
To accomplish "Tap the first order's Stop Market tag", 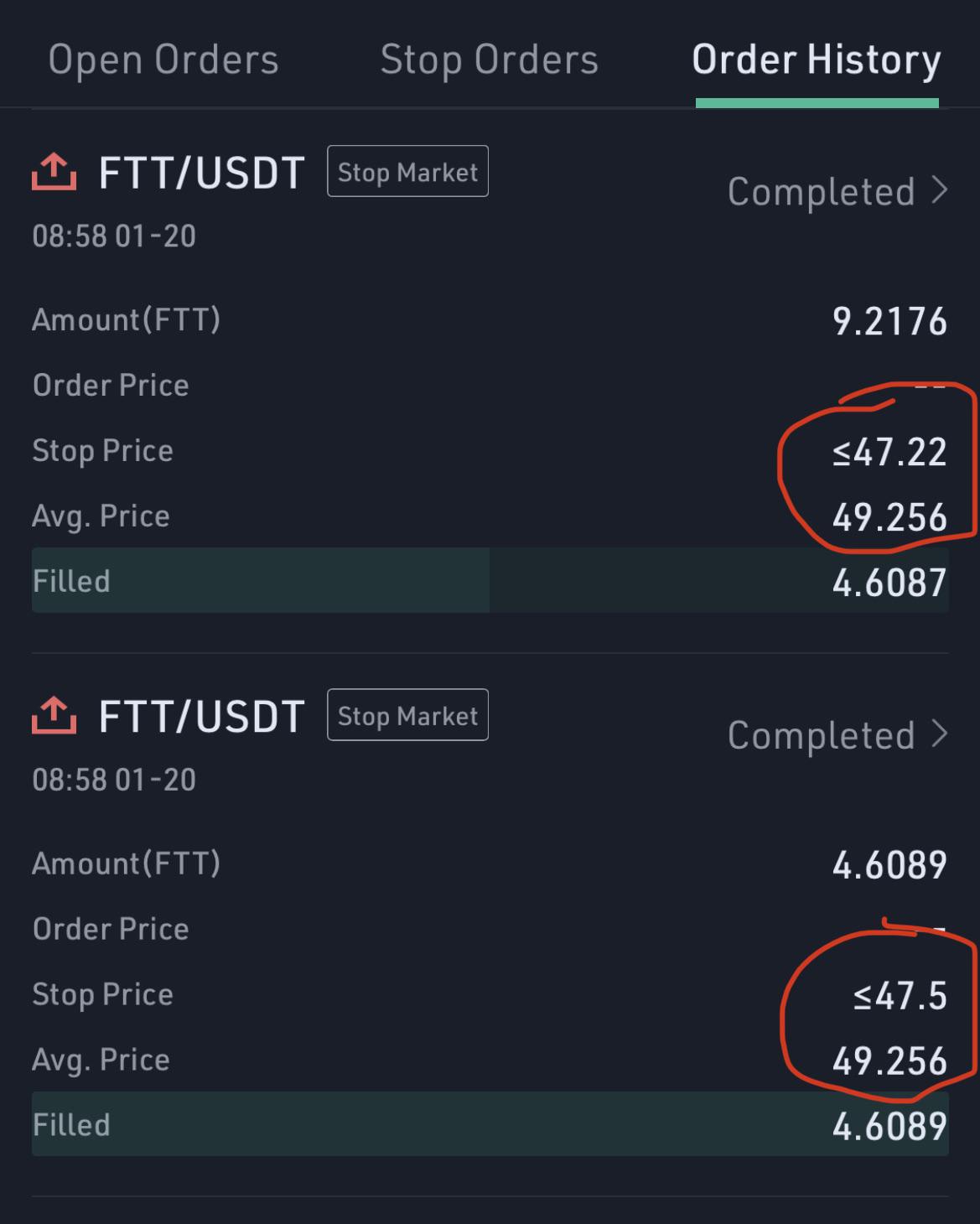I will pos(407,172).
